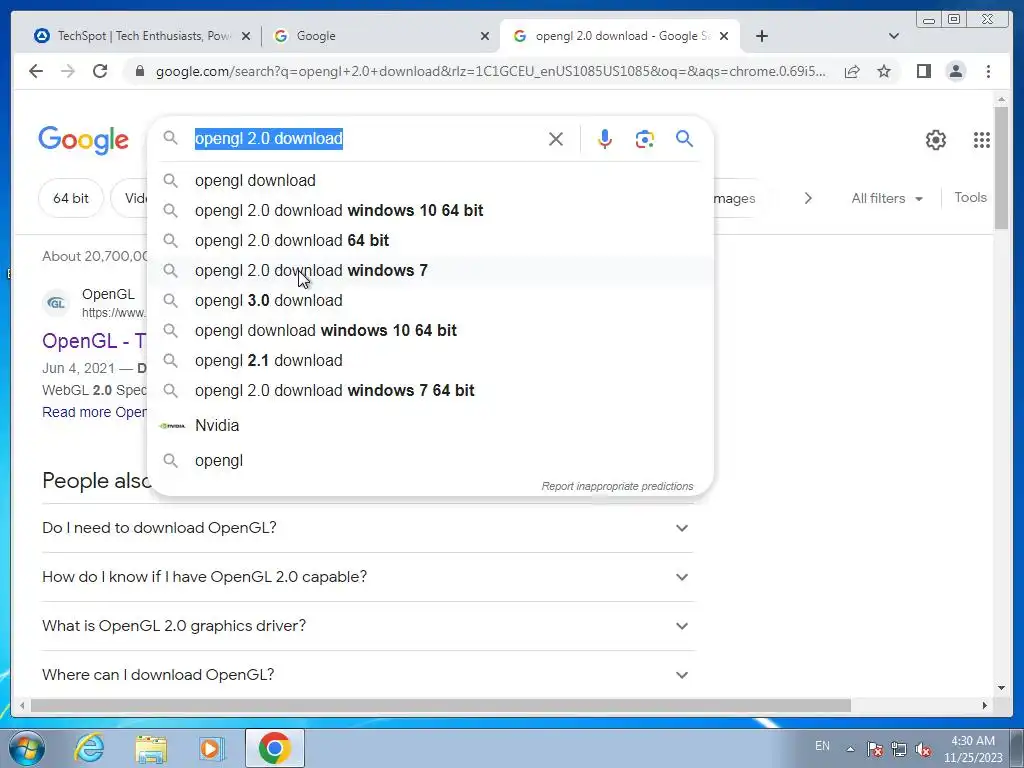Click the Tools button
The image size is (1024, 768).
point(970,197)
